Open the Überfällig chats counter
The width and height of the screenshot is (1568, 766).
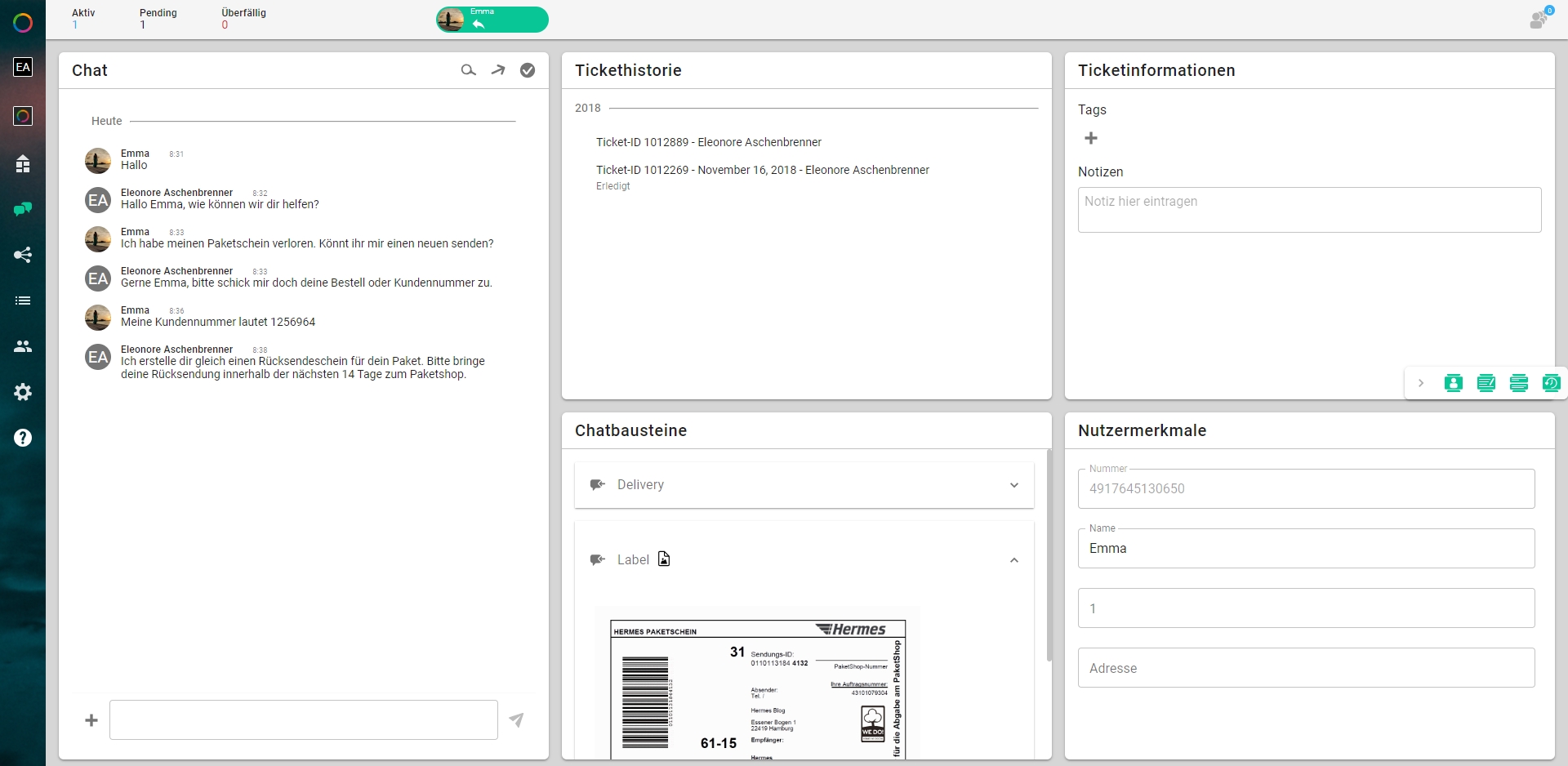point(243,19)
